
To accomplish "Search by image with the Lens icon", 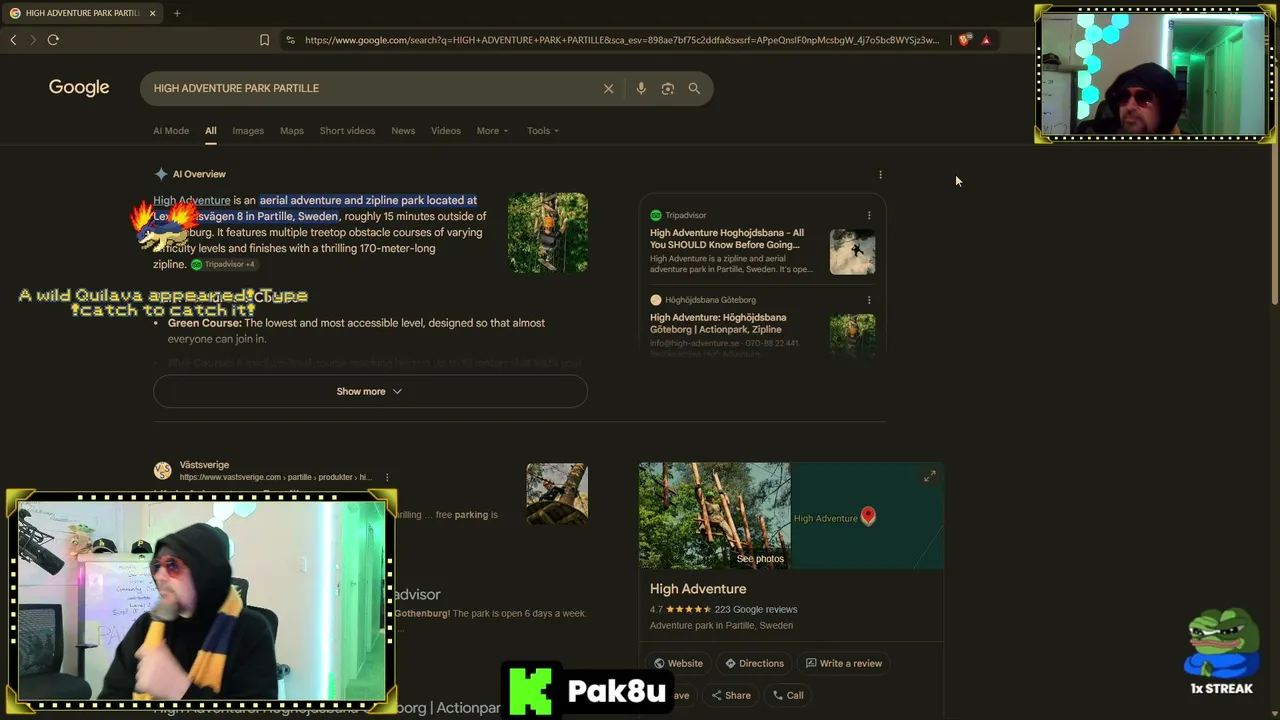I will click(668, 88).
